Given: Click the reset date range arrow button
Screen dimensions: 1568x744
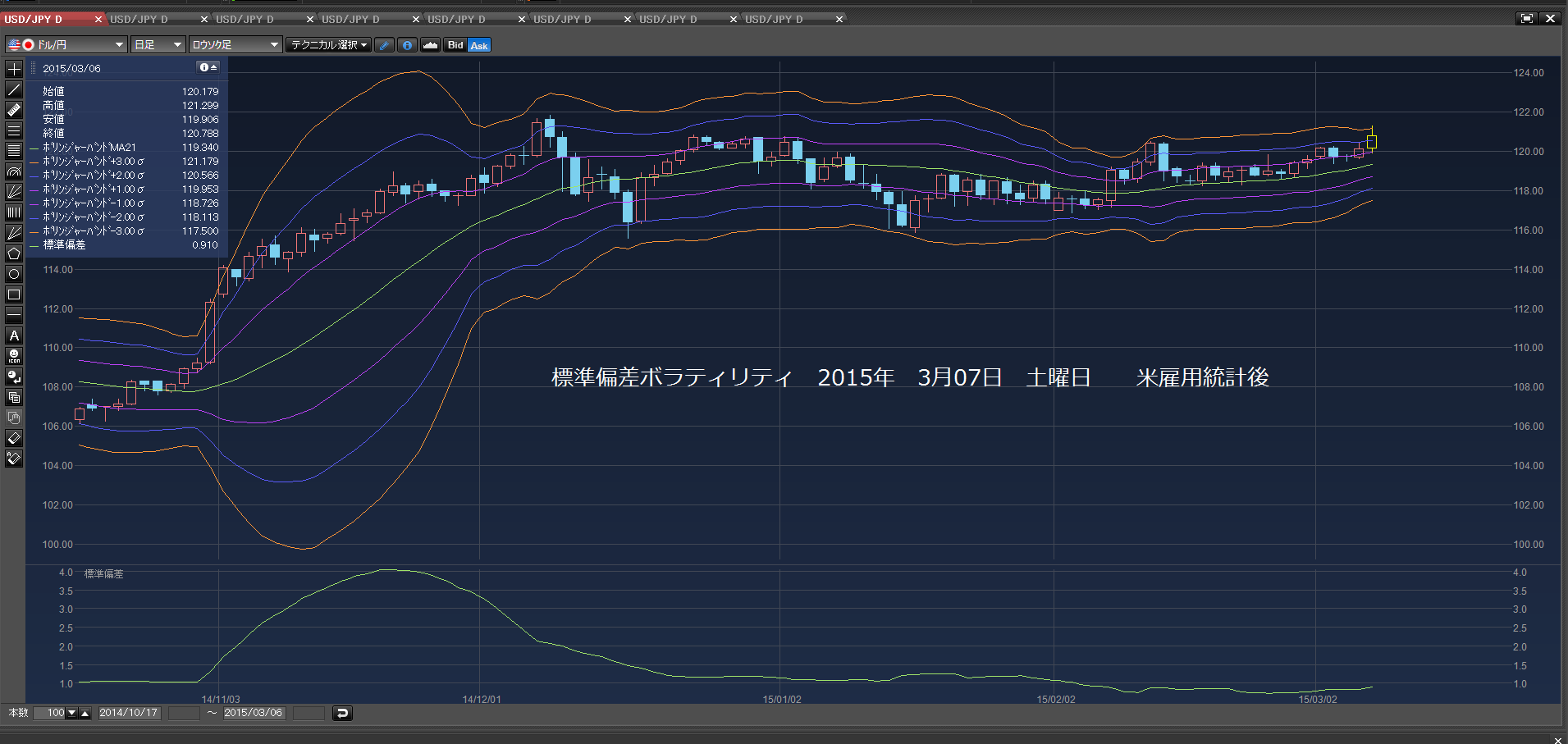Looking at the screenshot, I should point(342,713).
